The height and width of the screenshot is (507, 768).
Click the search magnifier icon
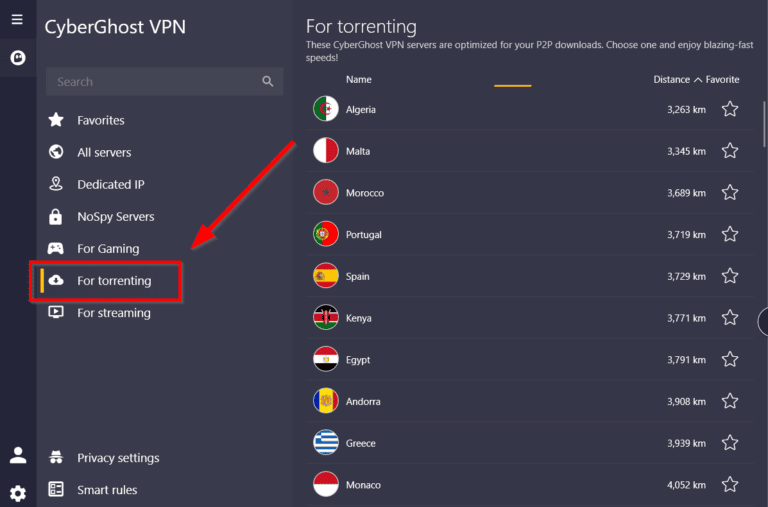pyautogui.click(x=267, y=81)
